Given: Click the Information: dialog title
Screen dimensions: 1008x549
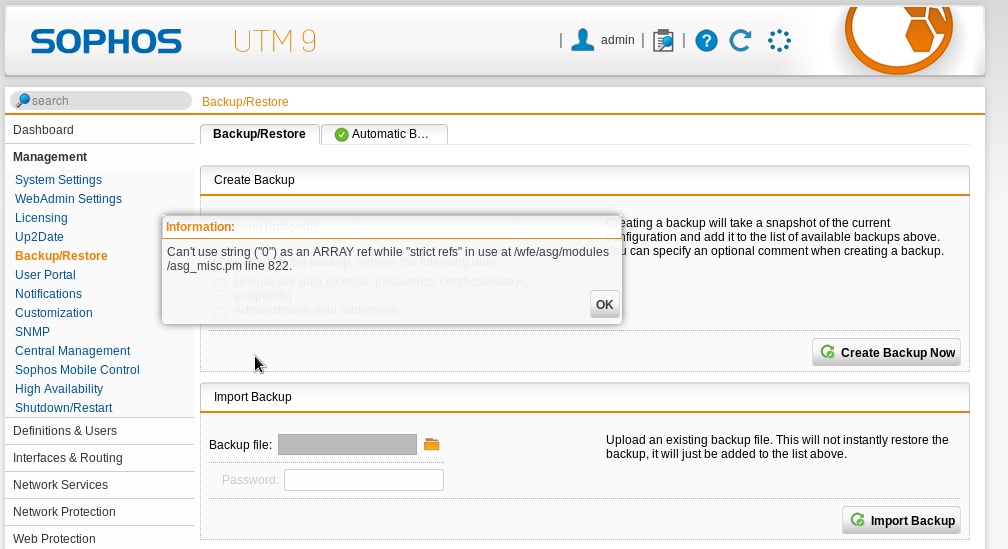Looking at the screenshot, I should (x=200, y=227).
